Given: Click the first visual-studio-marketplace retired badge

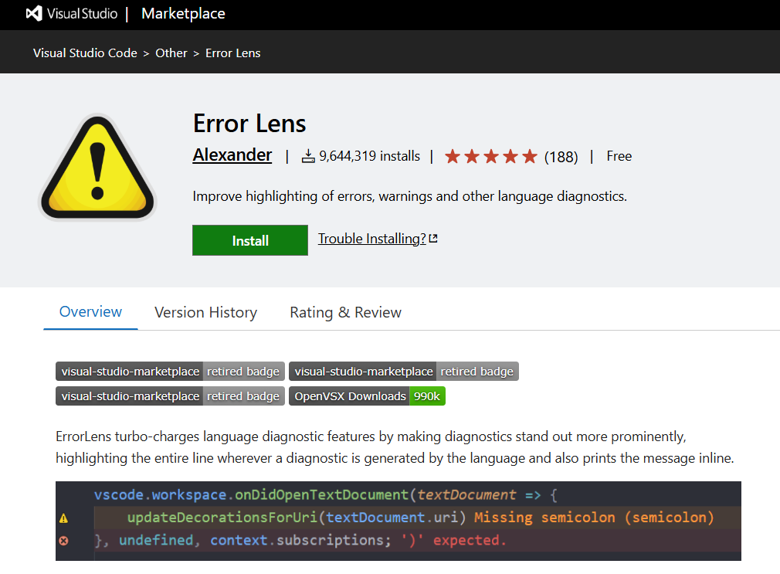Looking at the screenshot, I should 170,372.
